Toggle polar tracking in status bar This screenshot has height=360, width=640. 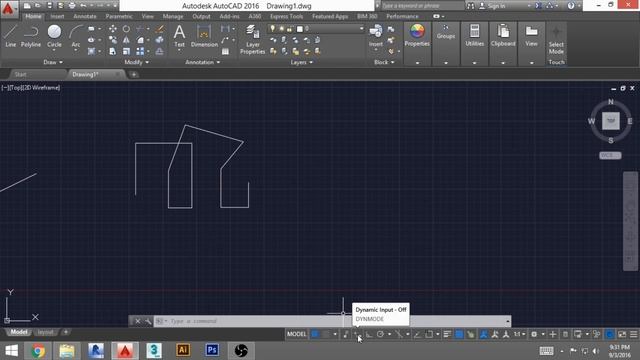coord(380,334)
